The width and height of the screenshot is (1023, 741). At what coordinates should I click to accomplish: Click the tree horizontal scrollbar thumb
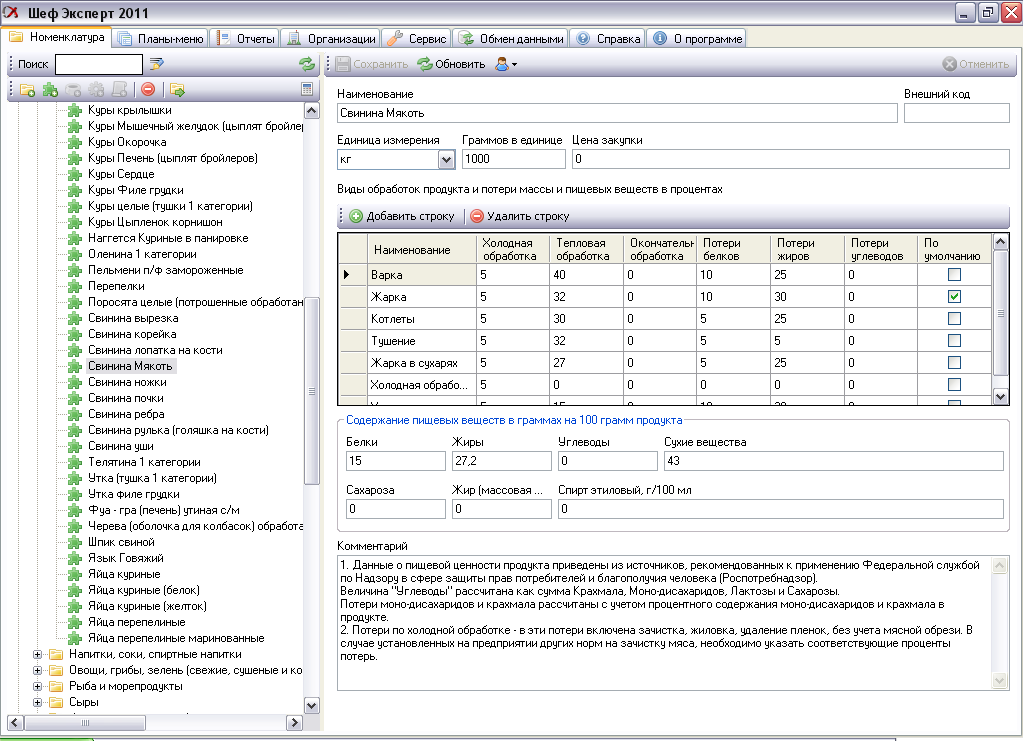(85, 723)
